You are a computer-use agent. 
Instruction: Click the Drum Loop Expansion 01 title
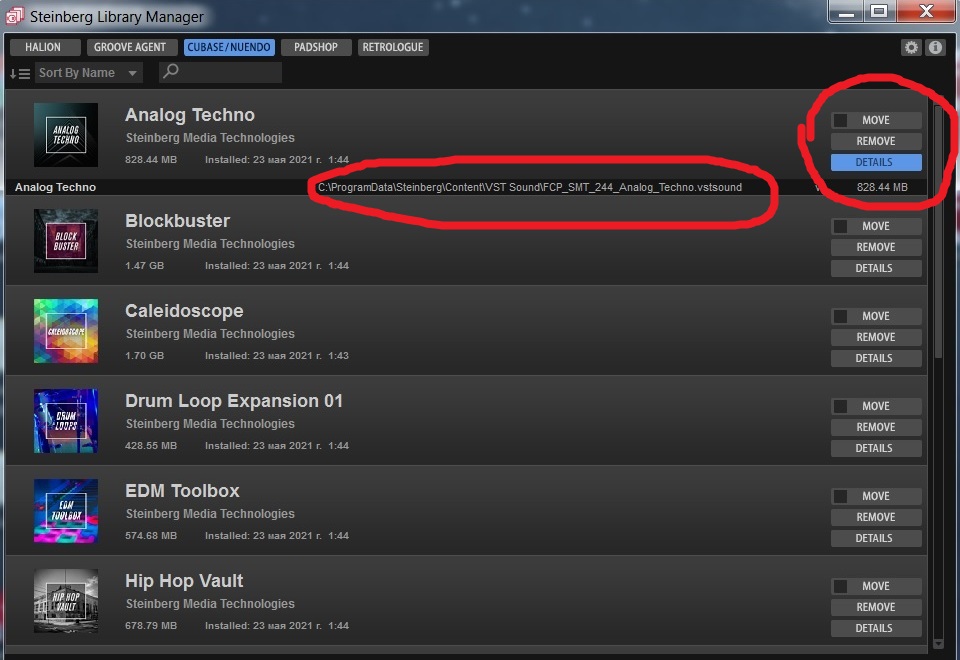click(x=234, y=401)
